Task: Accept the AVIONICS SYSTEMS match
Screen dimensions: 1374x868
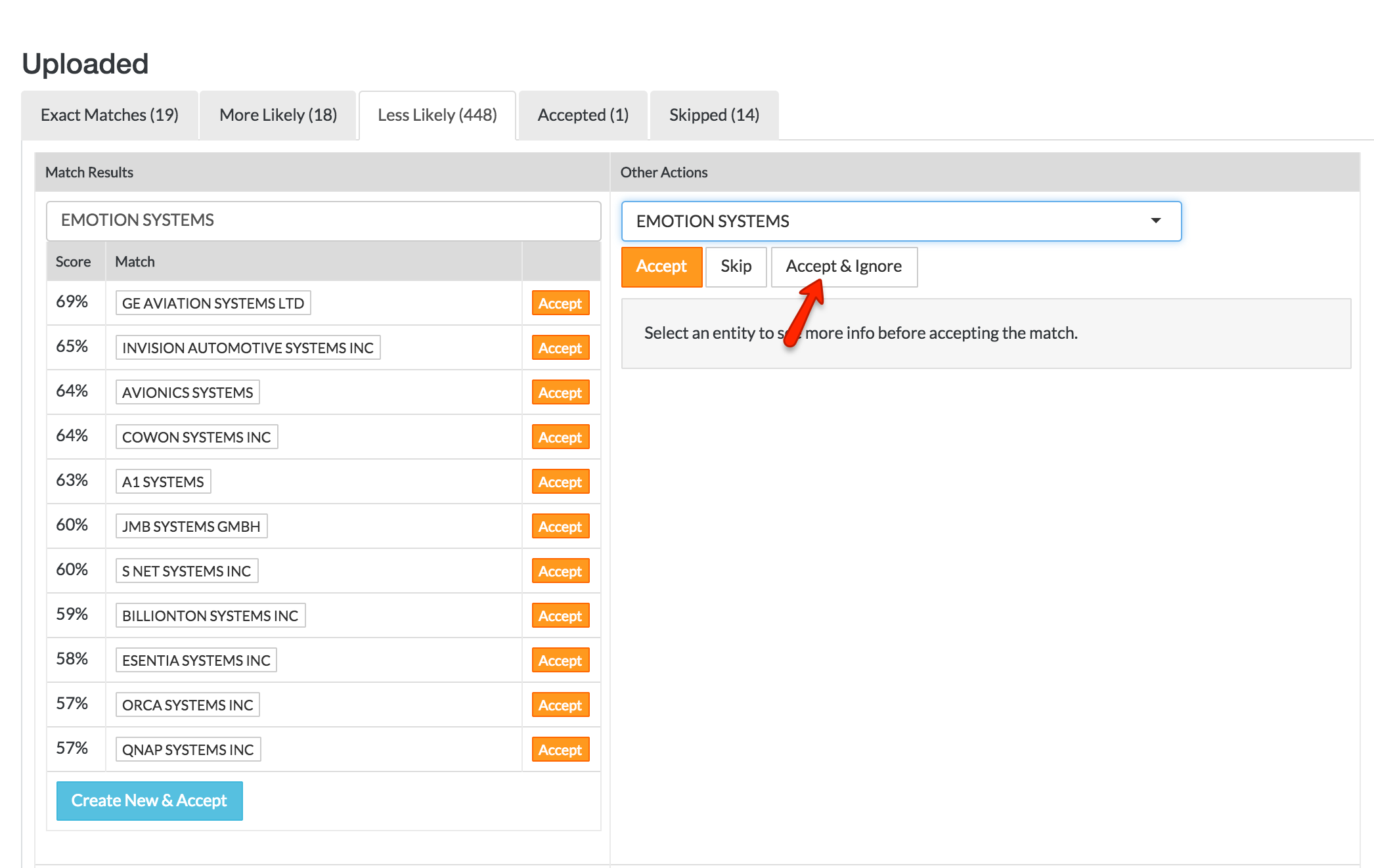Action: point(560,393)
